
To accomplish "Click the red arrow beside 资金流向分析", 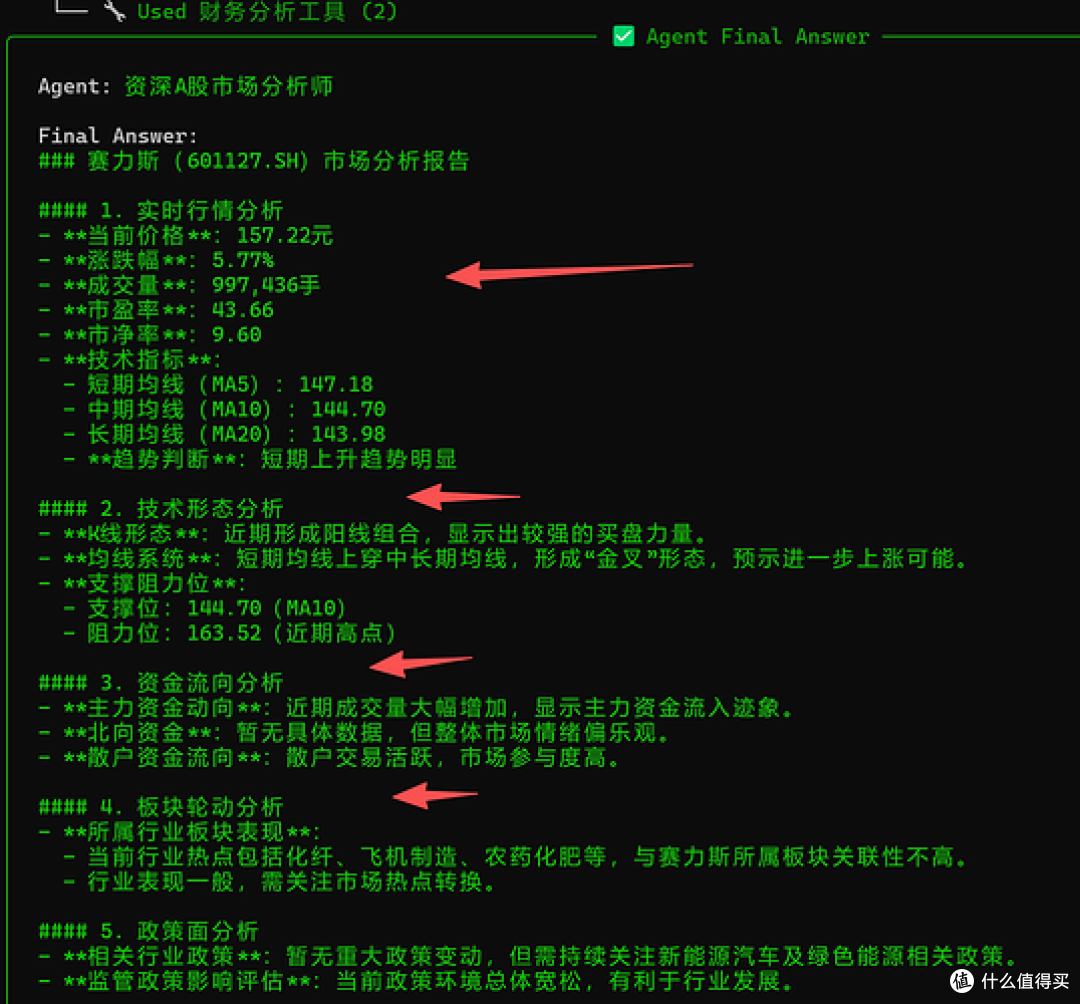I will click(x=420, y=663).
